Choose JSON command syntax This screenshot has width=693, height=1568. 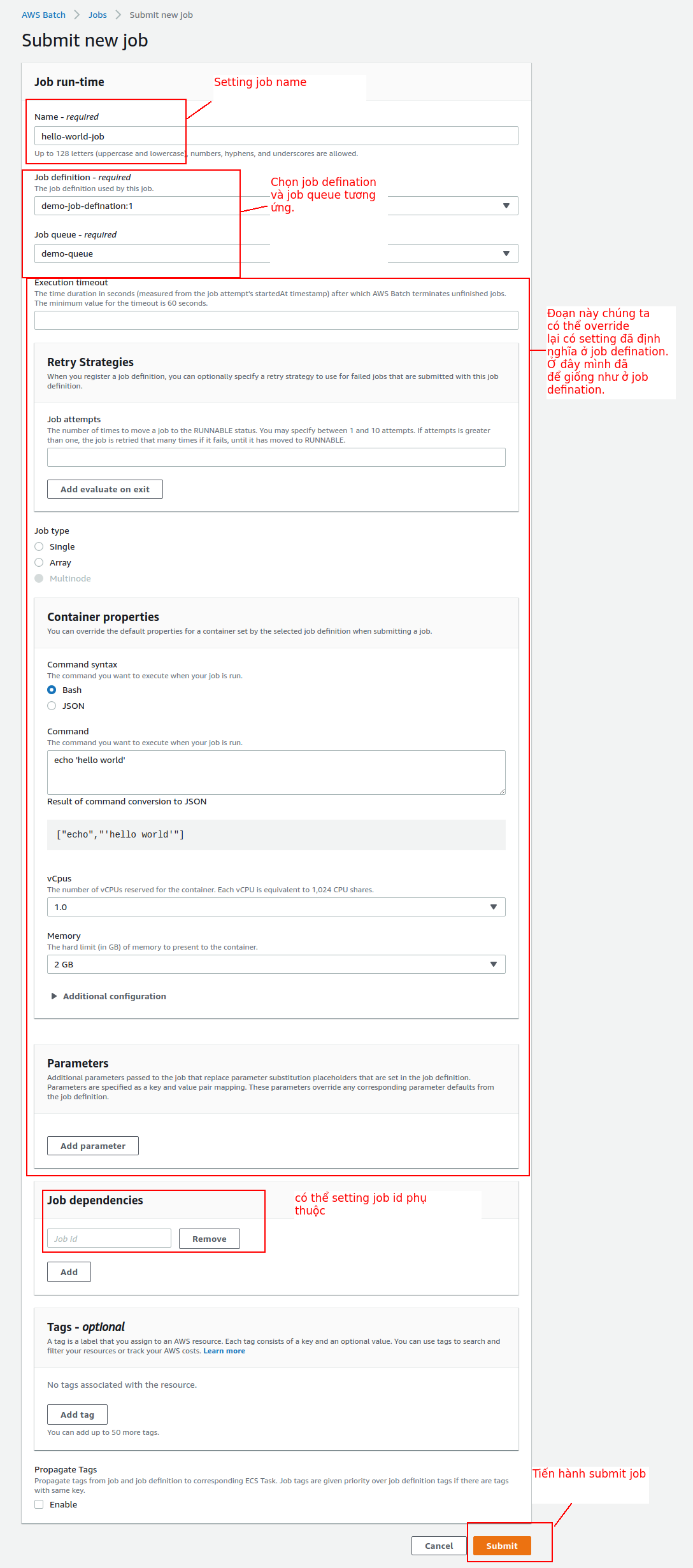pyautogui.click(x=52, y=706)
